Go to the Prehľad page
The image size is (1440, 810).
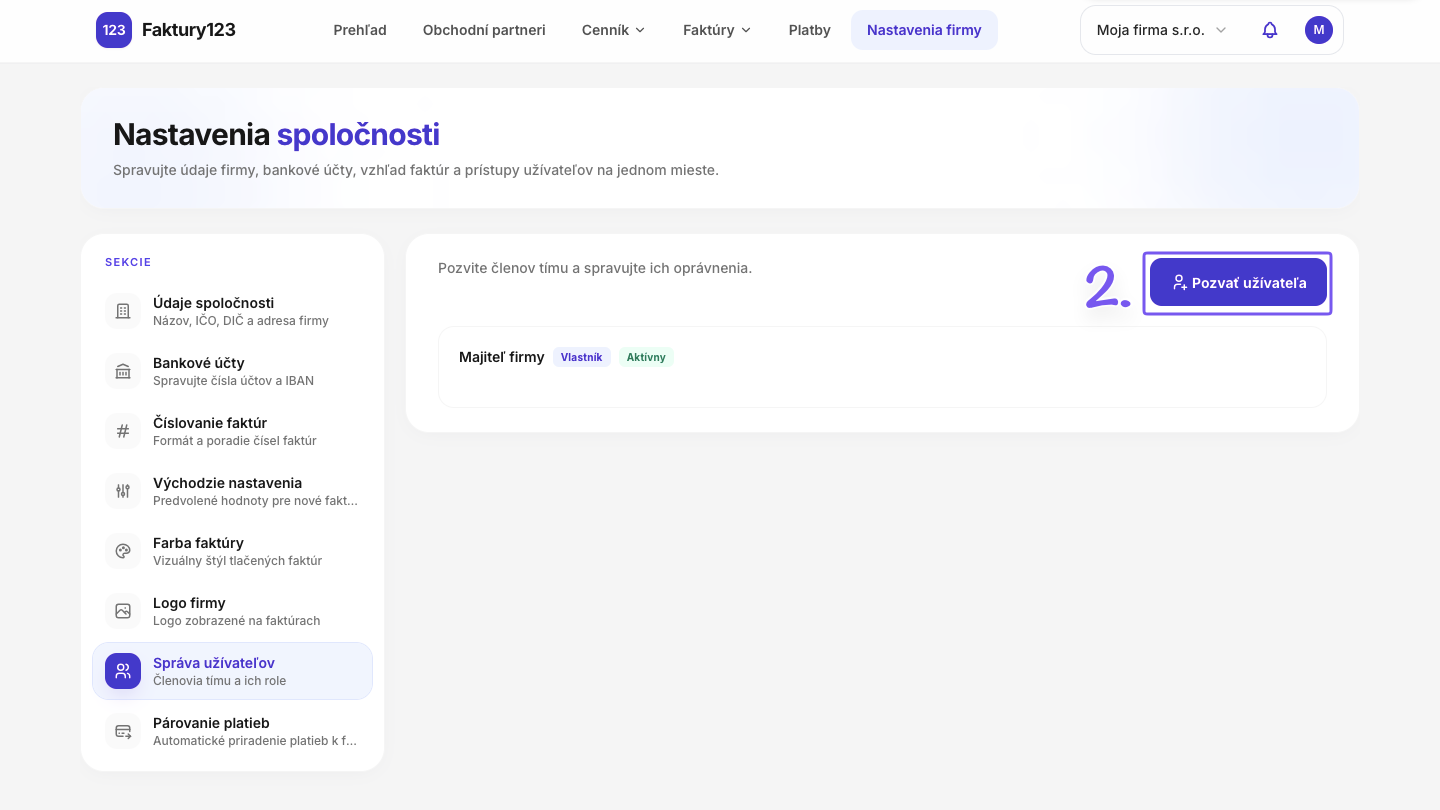point(360,30)
